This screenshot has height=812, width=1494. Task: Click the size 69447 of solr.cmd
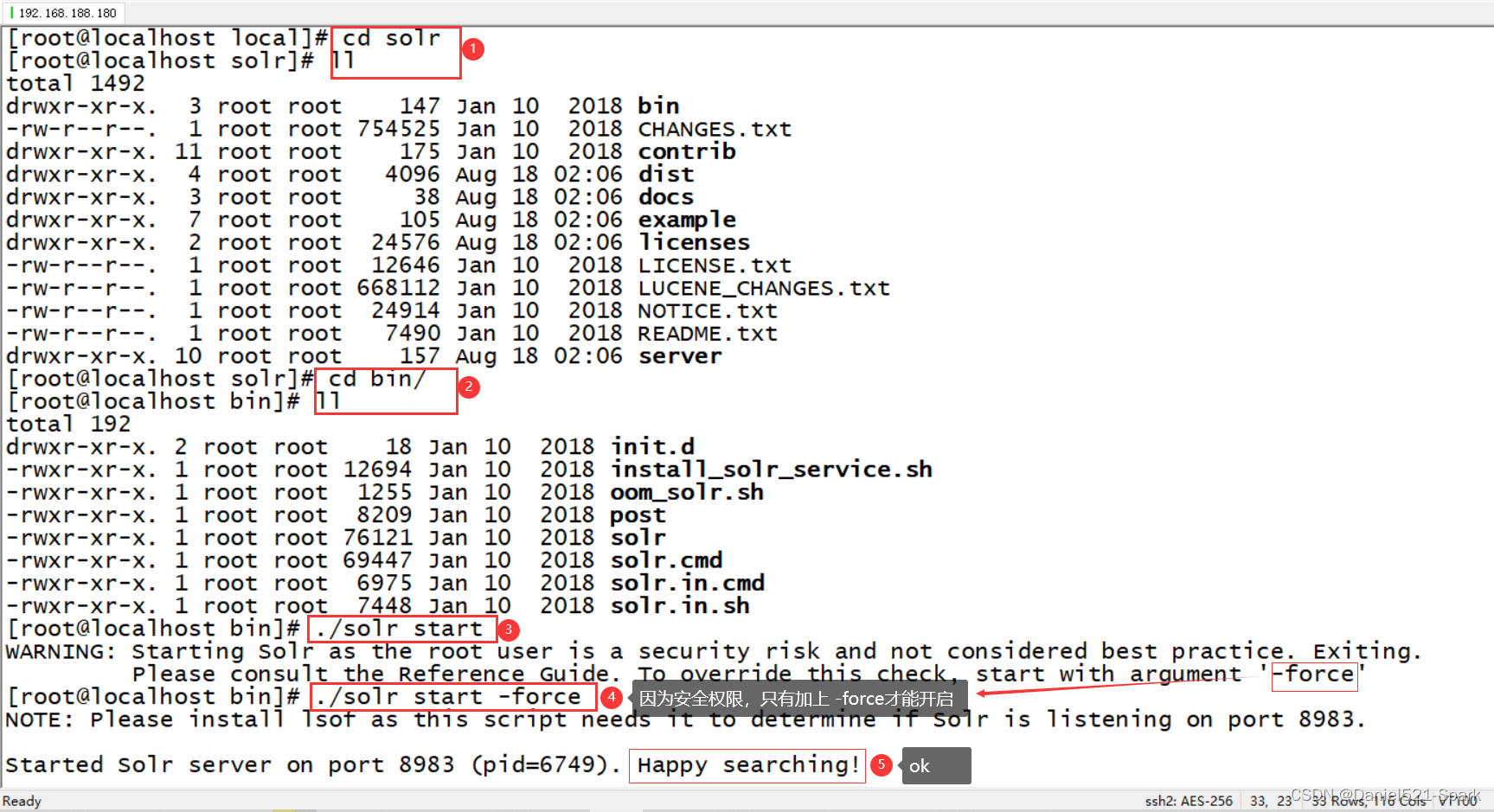click(377, 560)
